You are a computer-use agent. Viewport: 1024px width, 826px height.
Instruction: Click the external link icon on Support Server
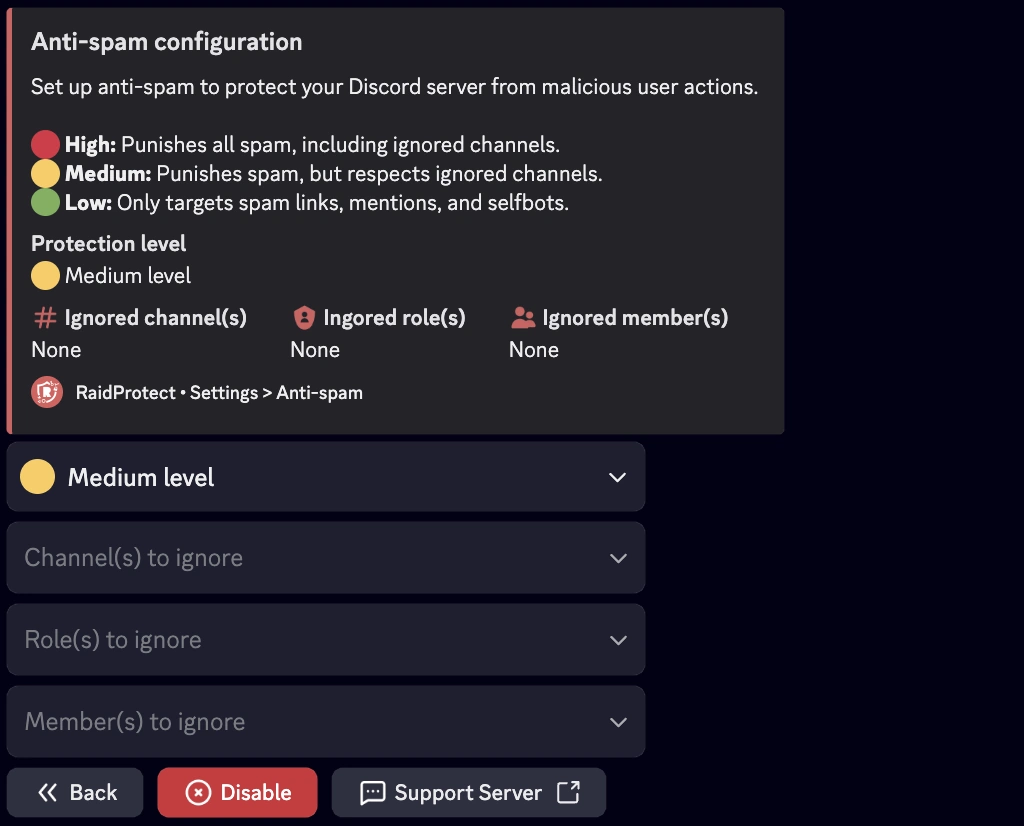point(568,792)
